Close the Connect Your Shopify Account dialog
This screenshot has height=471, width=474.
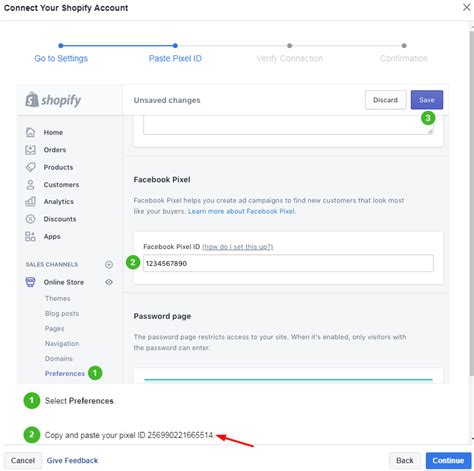point(466,7)
